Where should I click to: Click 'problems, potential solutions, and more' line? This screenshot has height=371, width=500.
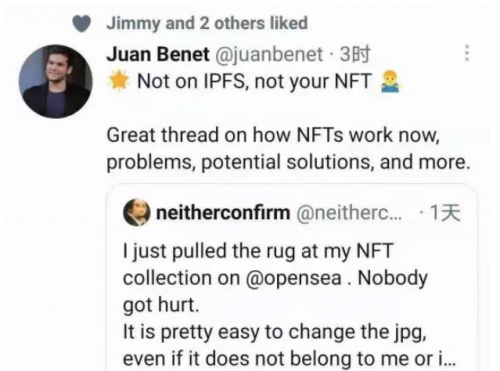(x=288, y=163)
